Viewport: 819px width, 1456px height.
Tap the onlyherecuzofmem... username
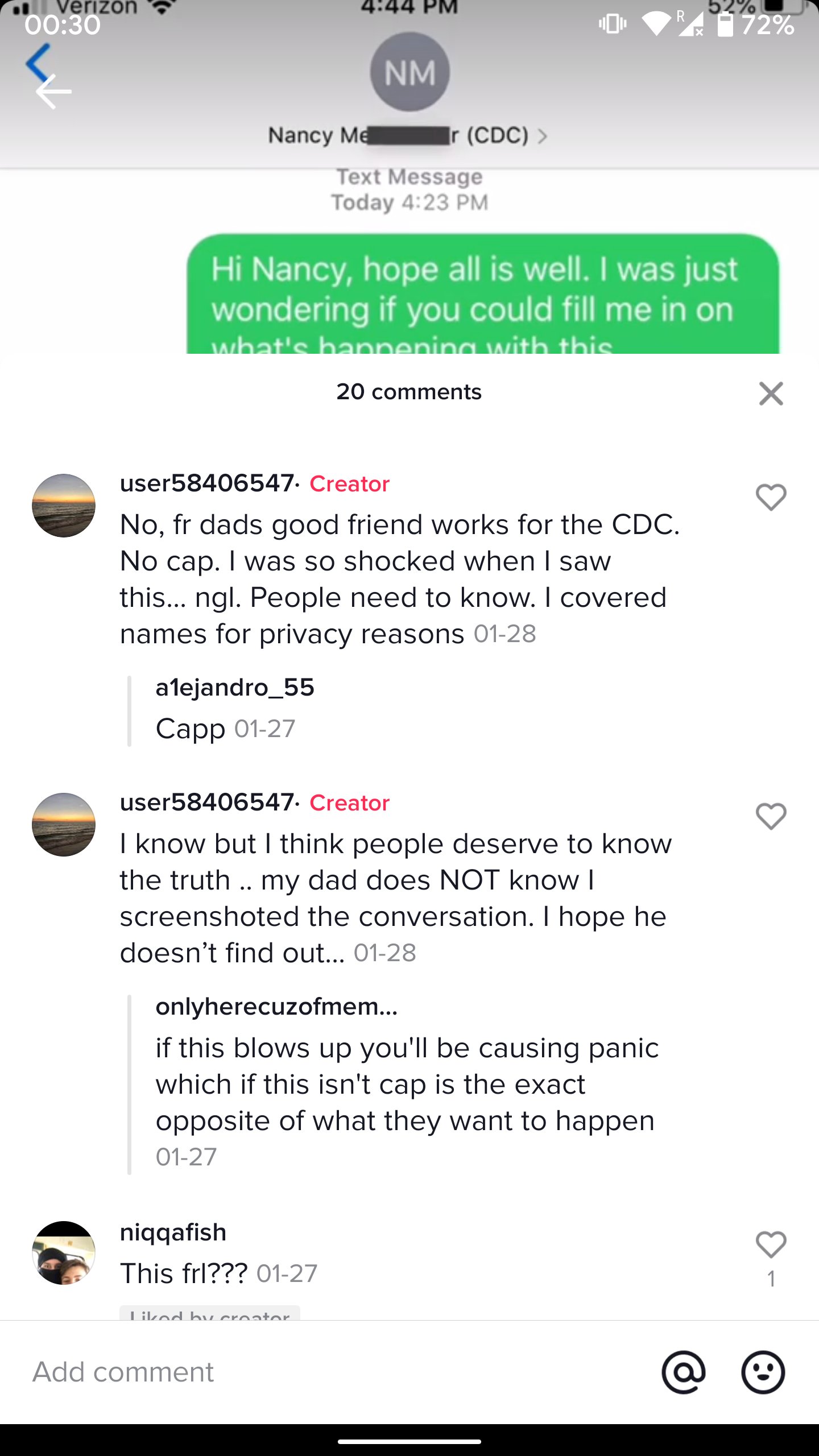(x=276, y=1007)
